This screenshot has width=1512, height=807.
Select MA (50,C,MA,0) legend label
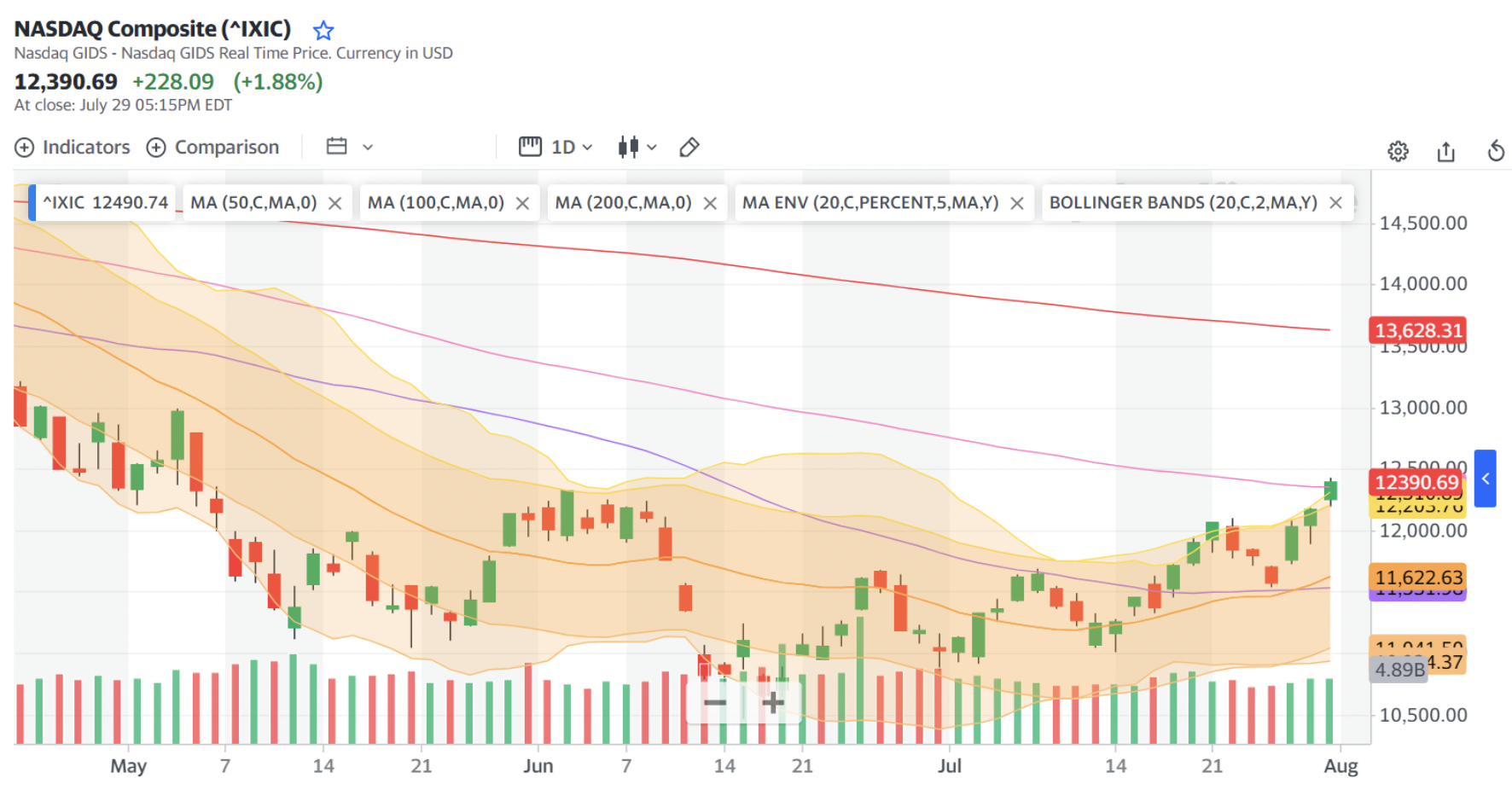tap(253, 203)
